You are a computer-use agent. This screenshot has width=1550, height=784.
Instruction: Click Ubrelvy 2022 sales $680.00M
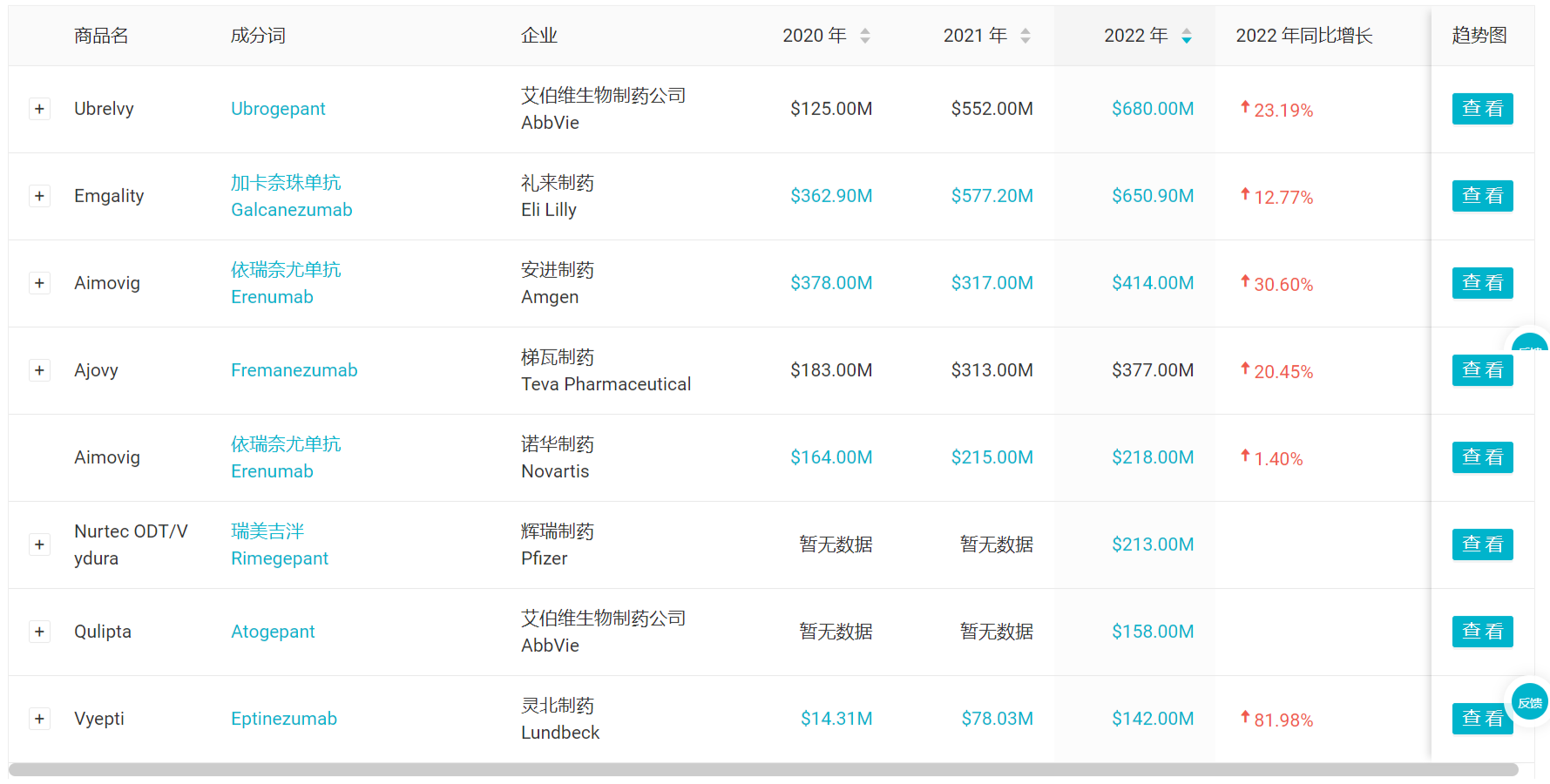click(x=1153, y=109)
